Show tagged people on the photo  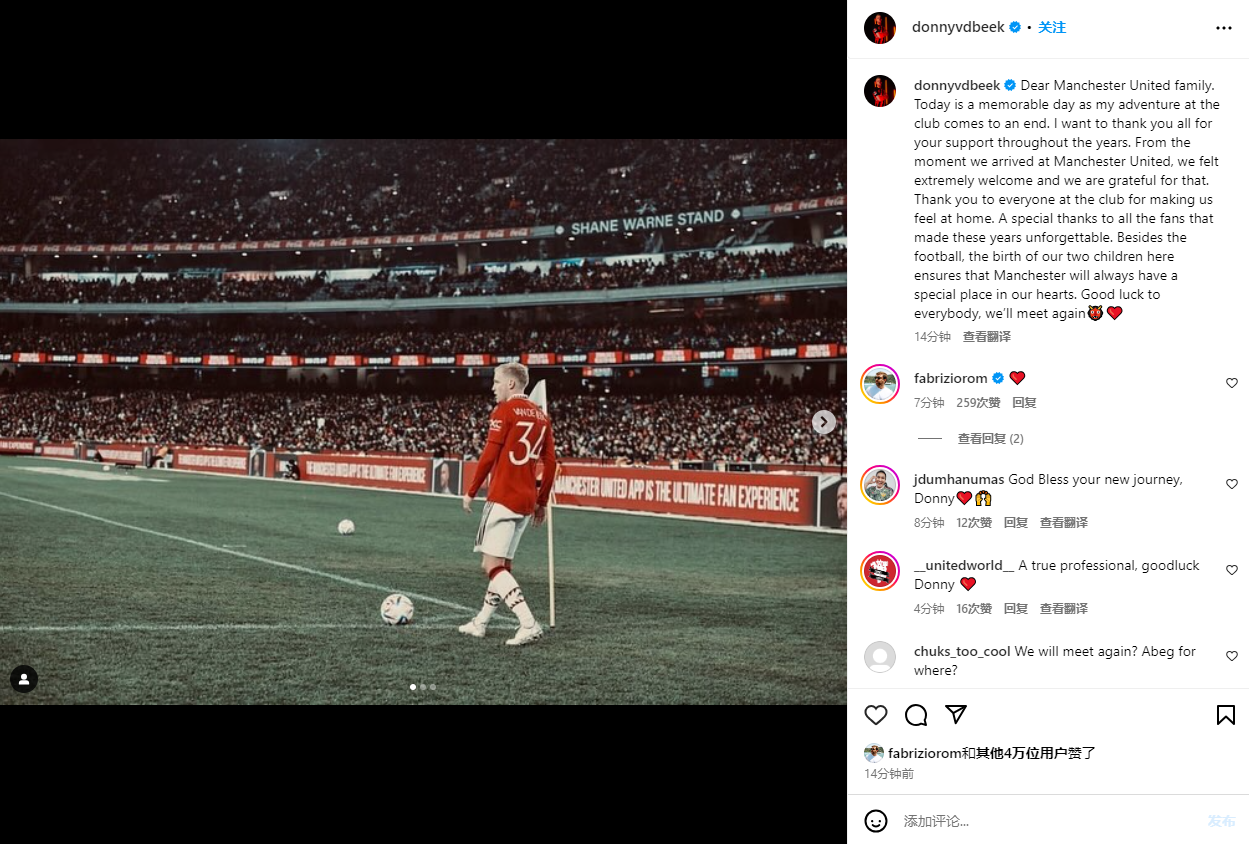pos(24,679)
